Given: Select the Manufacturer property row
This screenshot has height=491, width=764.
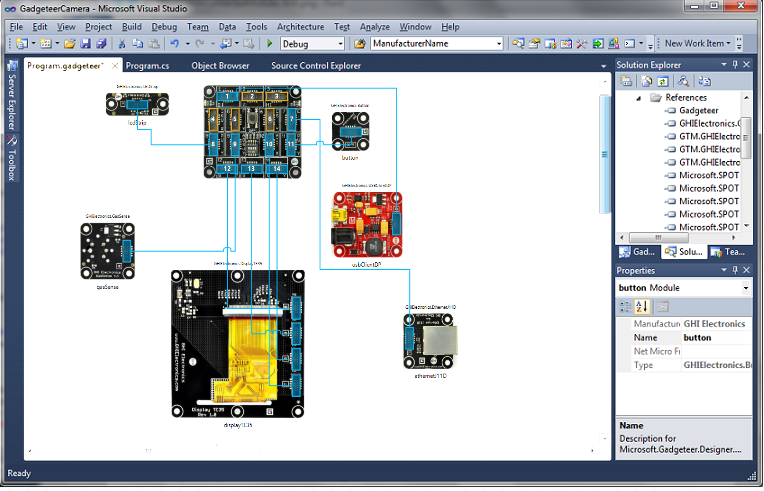Looking at the screenshot, I should coord(684,324).
